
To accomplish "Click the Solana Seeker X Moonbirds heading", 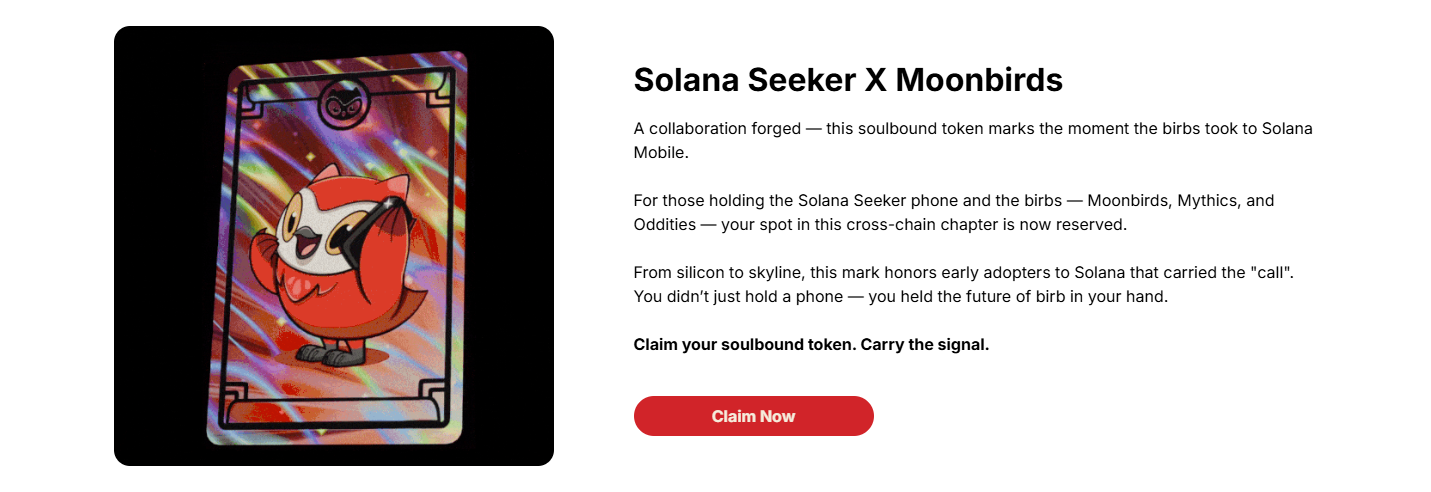I will 848,80.
